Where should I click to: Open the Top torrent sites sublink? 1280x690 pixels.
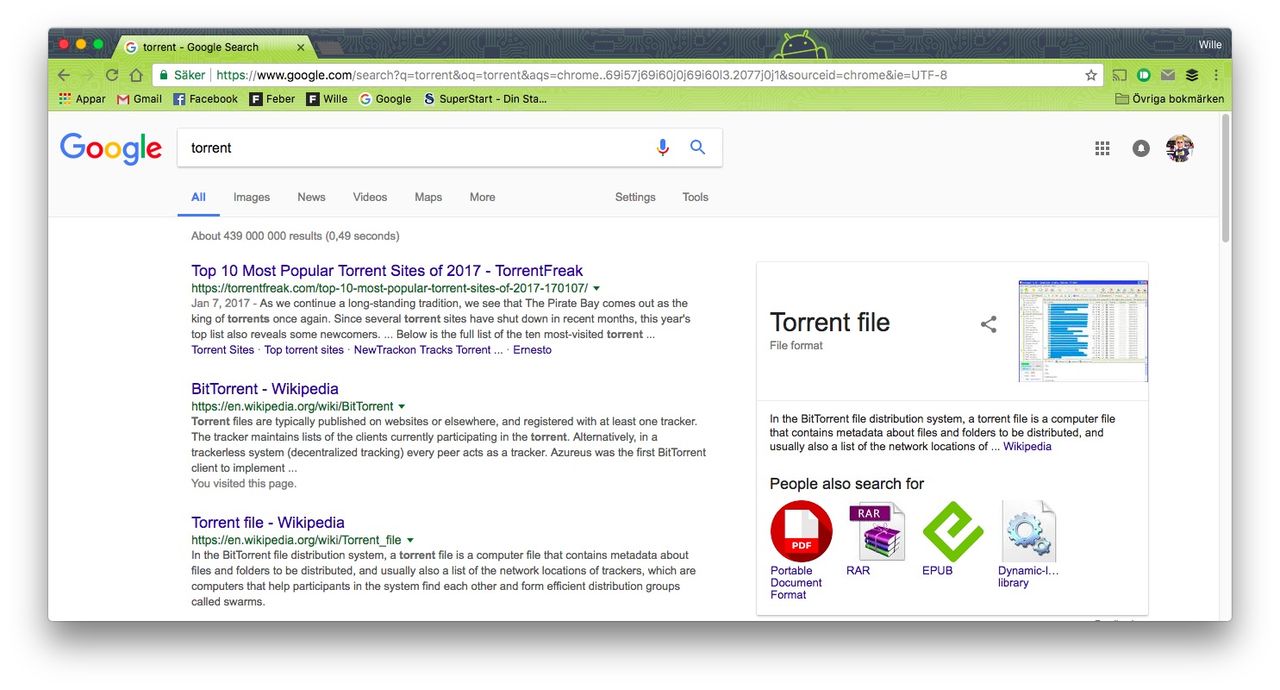[x=304, y=350]
